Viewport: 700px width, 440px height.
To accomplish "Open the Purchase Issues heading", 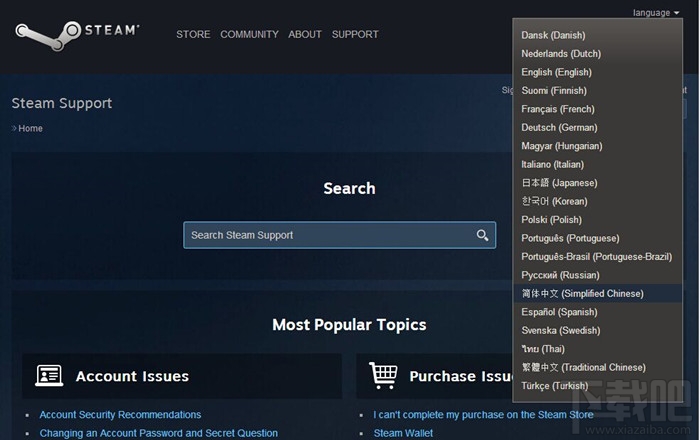I will 461,376.
